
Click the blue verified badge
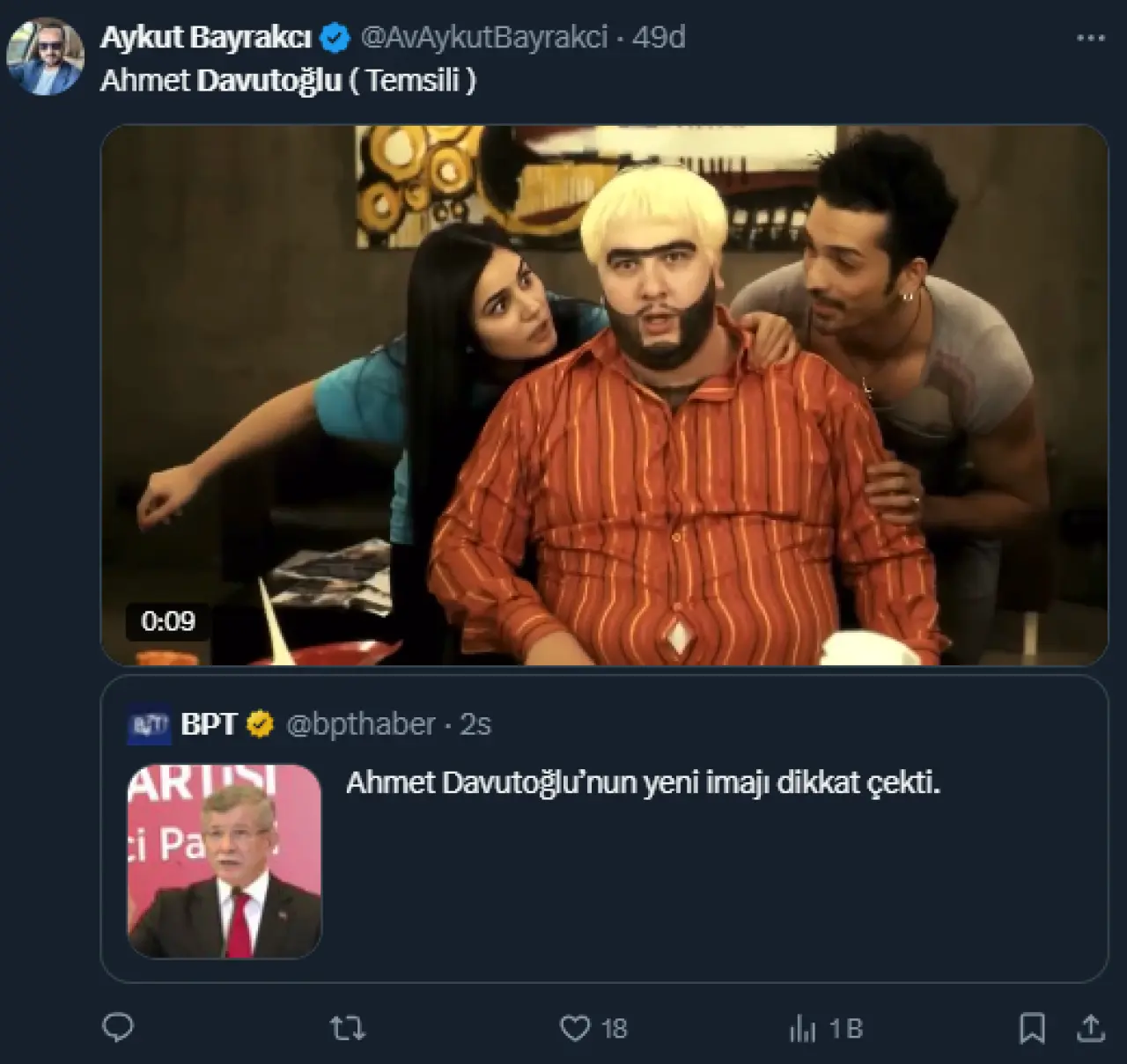[x=335, y=38]
